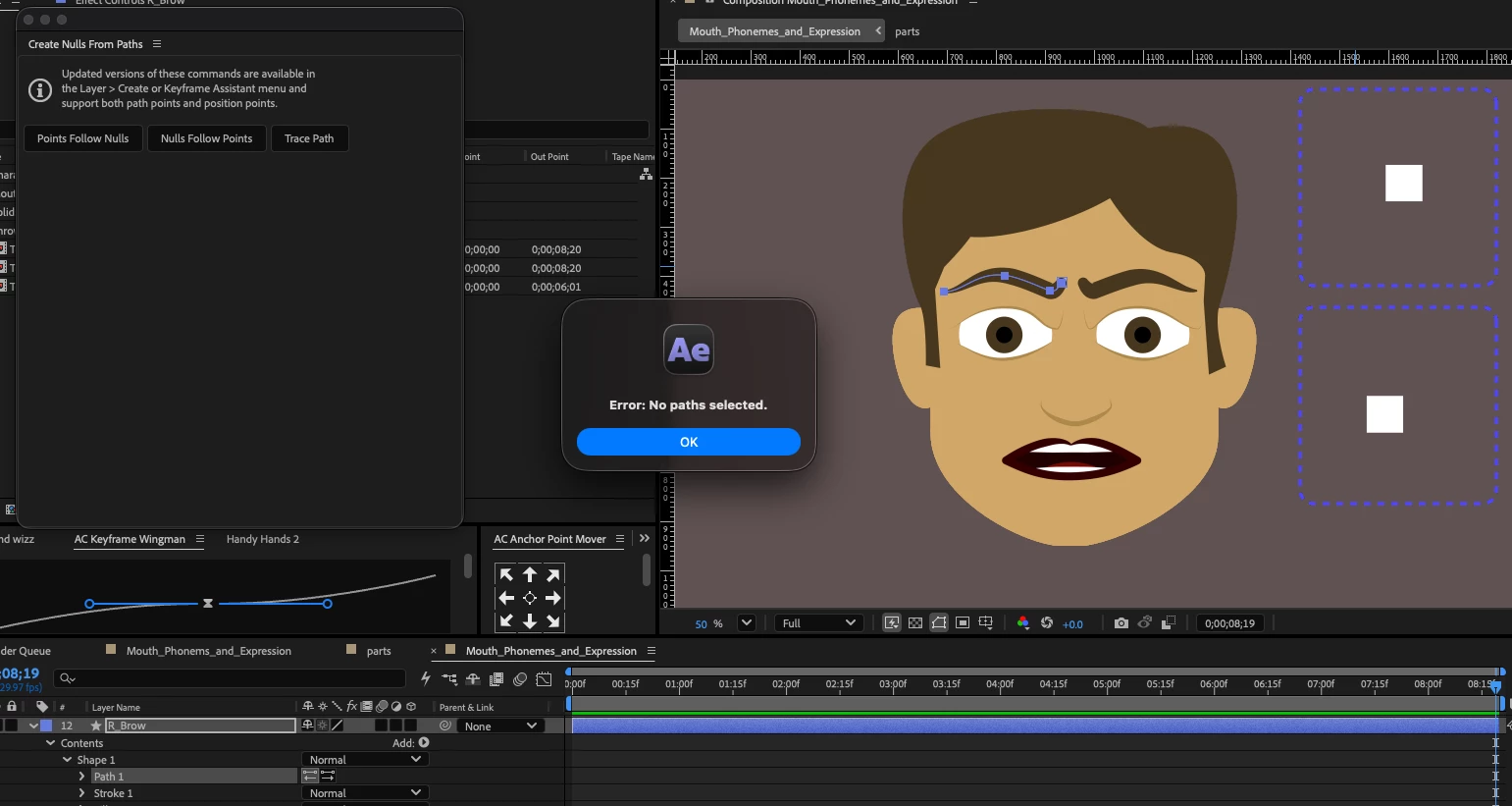Click the Reverse Path Direction On button for Path 1

click(328, 776)
